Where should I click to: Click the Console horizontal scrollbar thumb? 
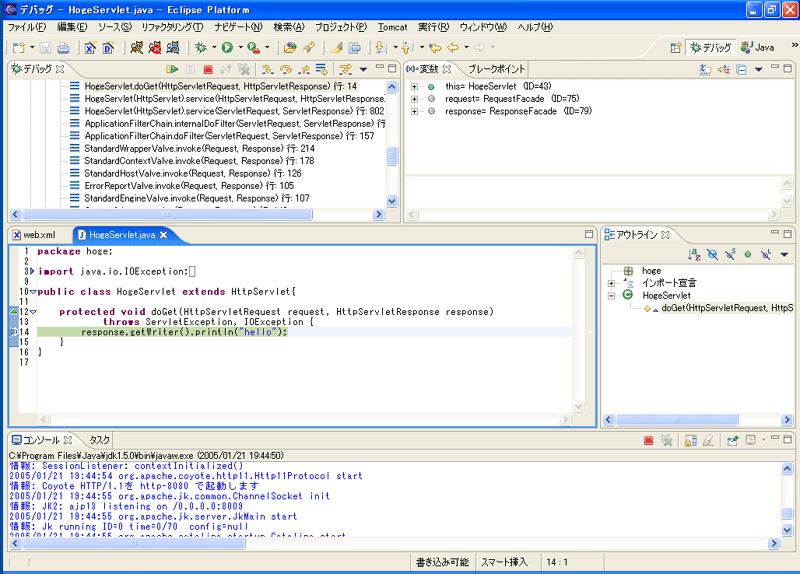click(x=134, y=543)
